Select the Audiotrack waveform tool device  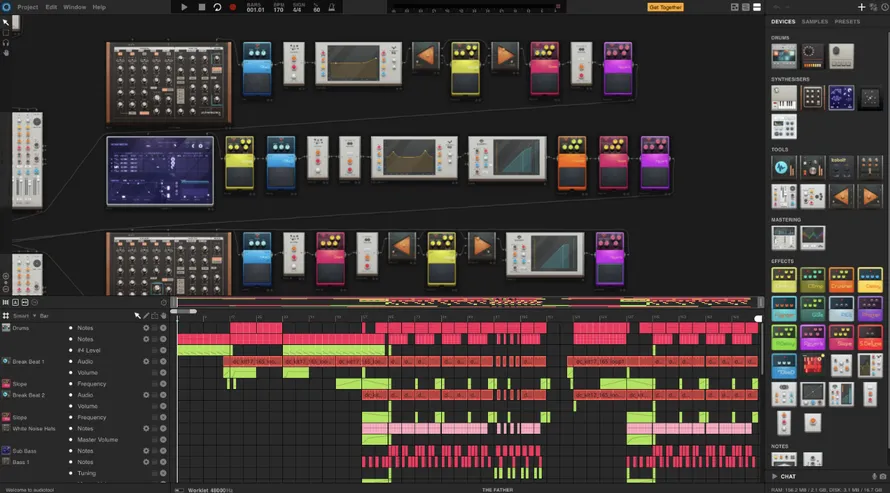(784, 168)
